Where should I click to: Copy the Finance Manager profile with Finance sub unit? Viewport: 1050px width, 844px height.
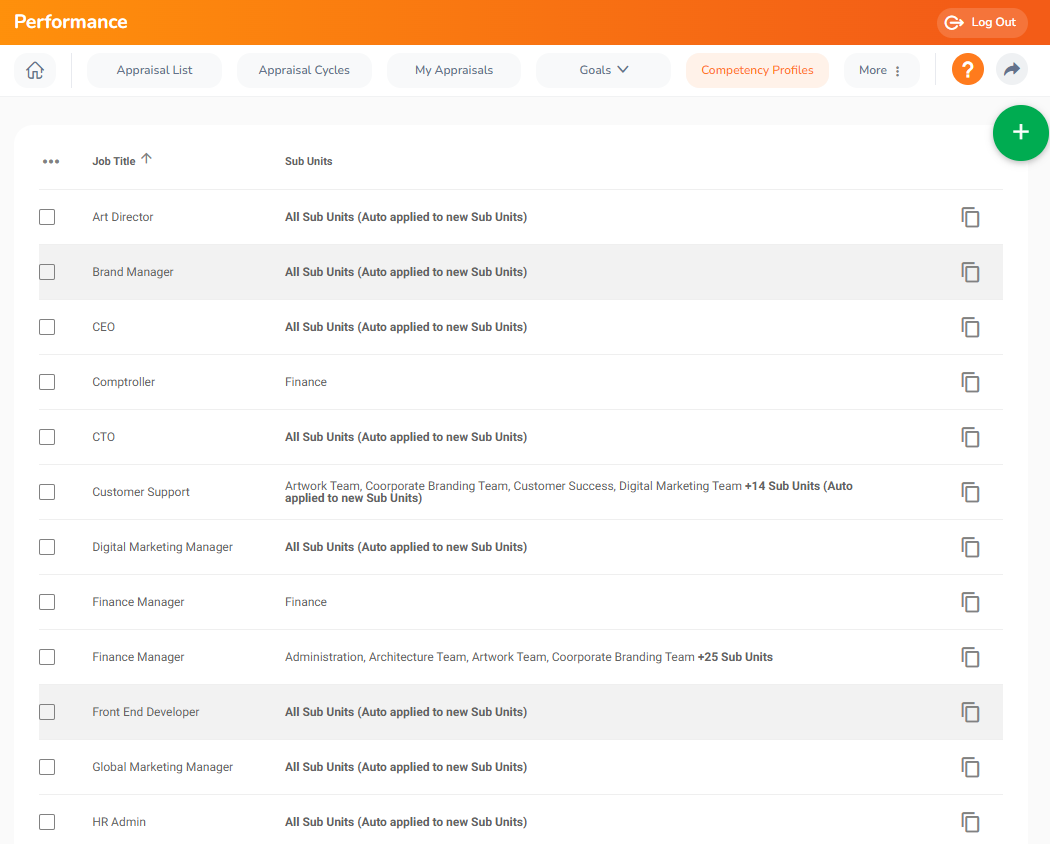tap(970, 602)
